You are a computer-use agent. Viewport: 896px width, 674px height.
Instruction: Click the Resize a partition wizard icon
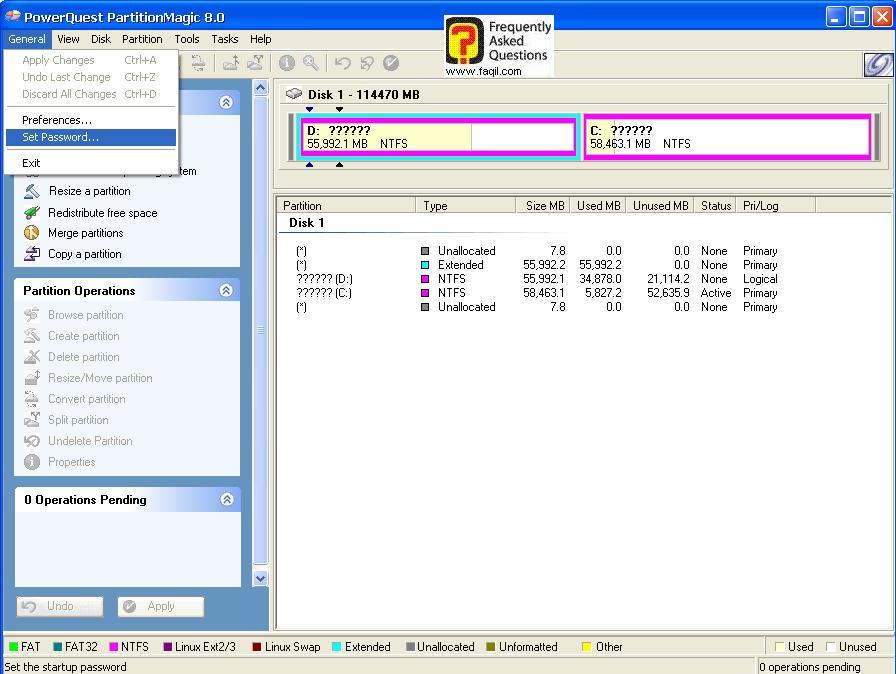coord(32,191)
